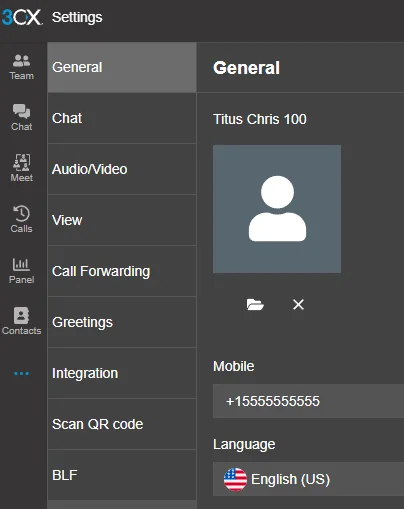This screenshot has width=404, height=509.
Task: Remove the profile picture with X
Action: click(298, 304)
